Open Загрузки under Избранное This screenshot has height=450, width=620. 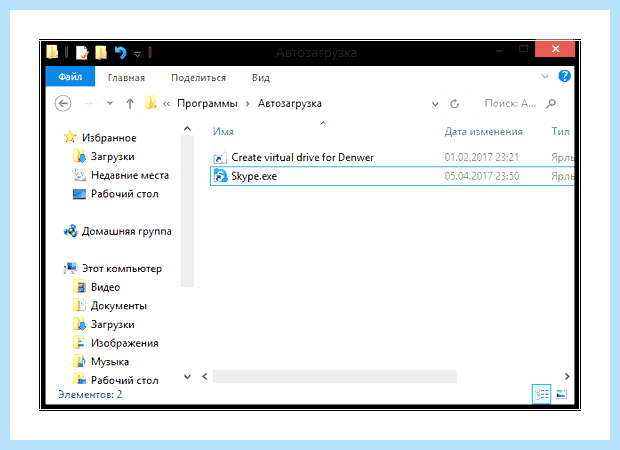pos(113,157)
